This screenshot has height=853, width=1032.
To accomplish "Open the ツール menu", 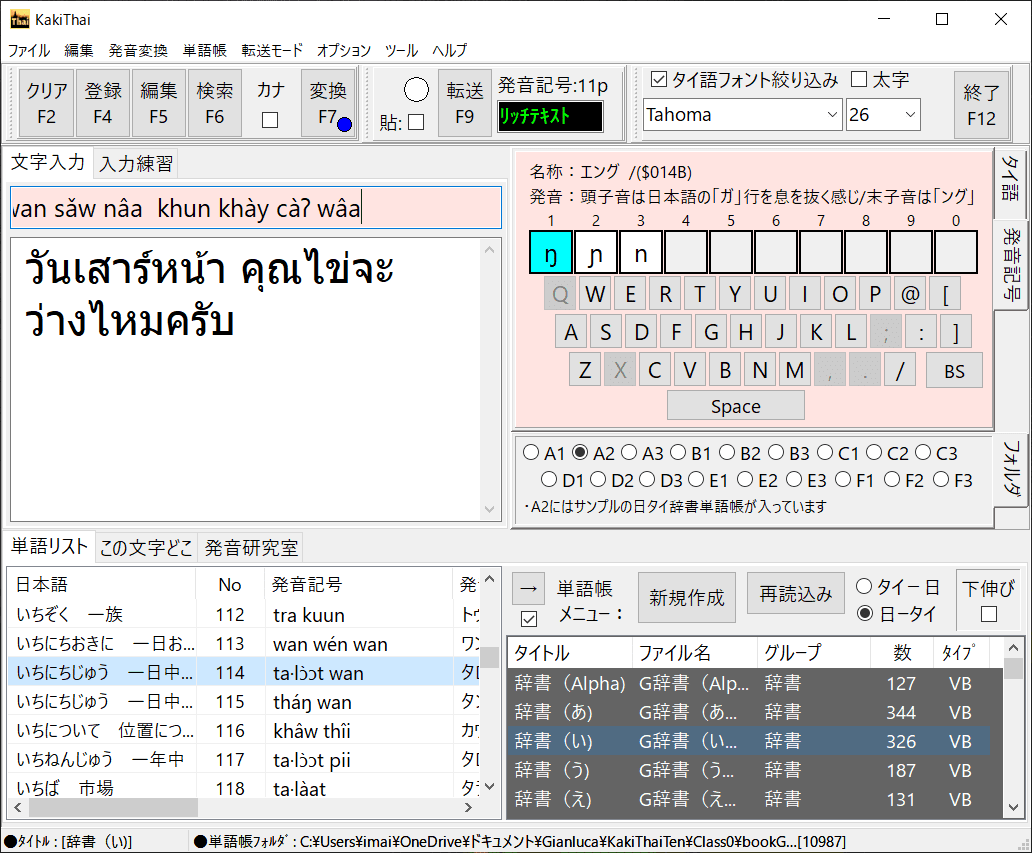I will pos(401,50).
